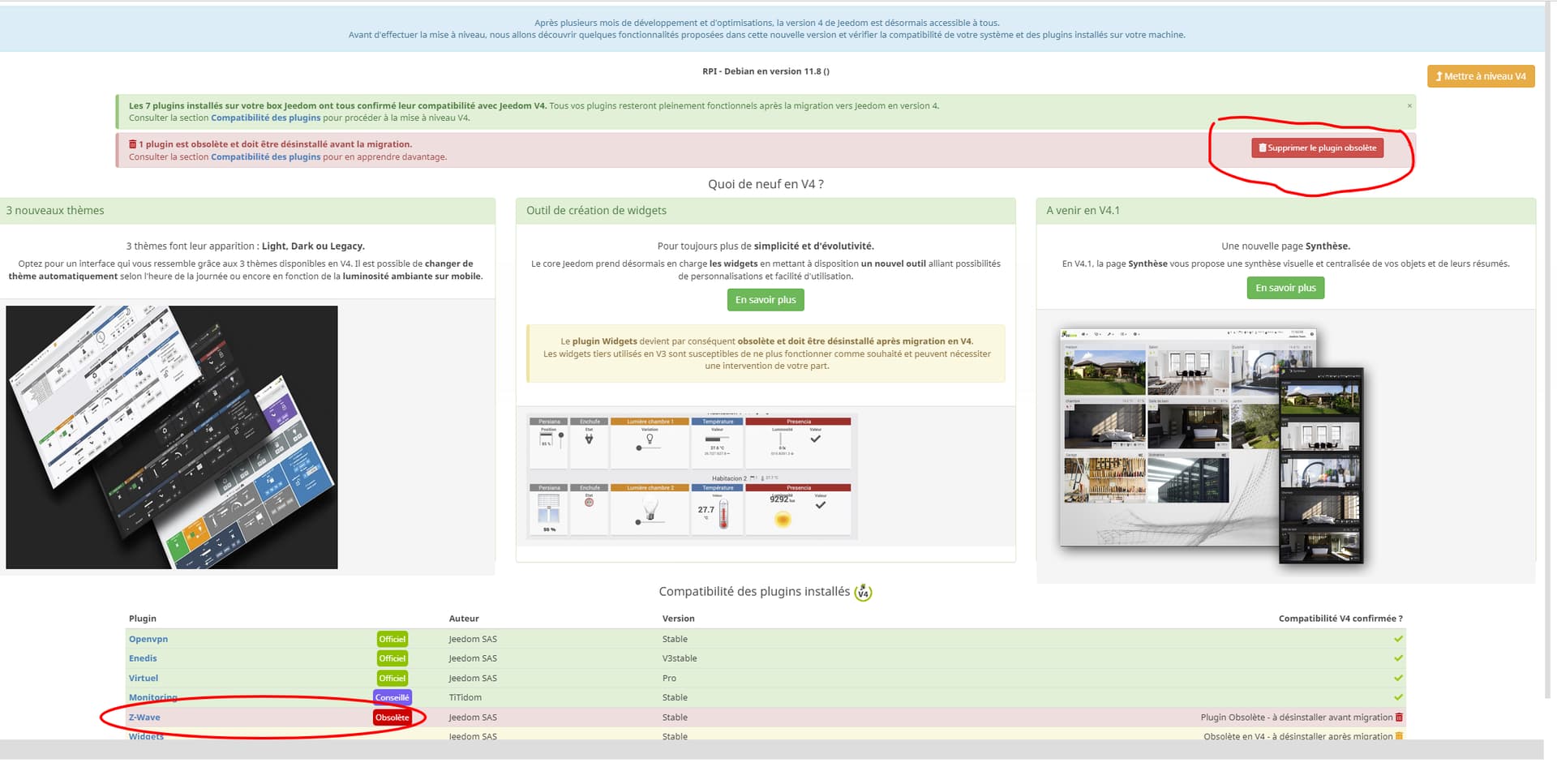Open the Monitoring plugin link
Screen dimensions: 1557x784
click(x=152, y=697)
